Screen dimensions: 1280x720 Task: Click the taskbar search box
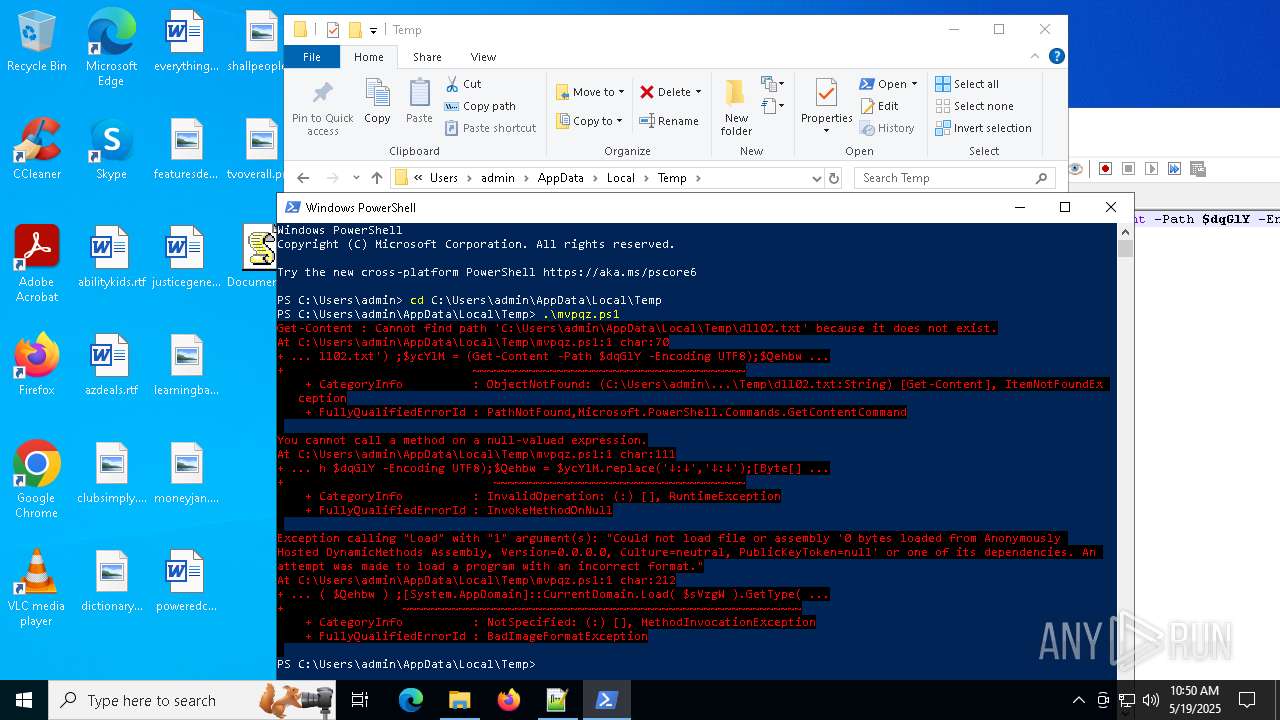point(190,700)
